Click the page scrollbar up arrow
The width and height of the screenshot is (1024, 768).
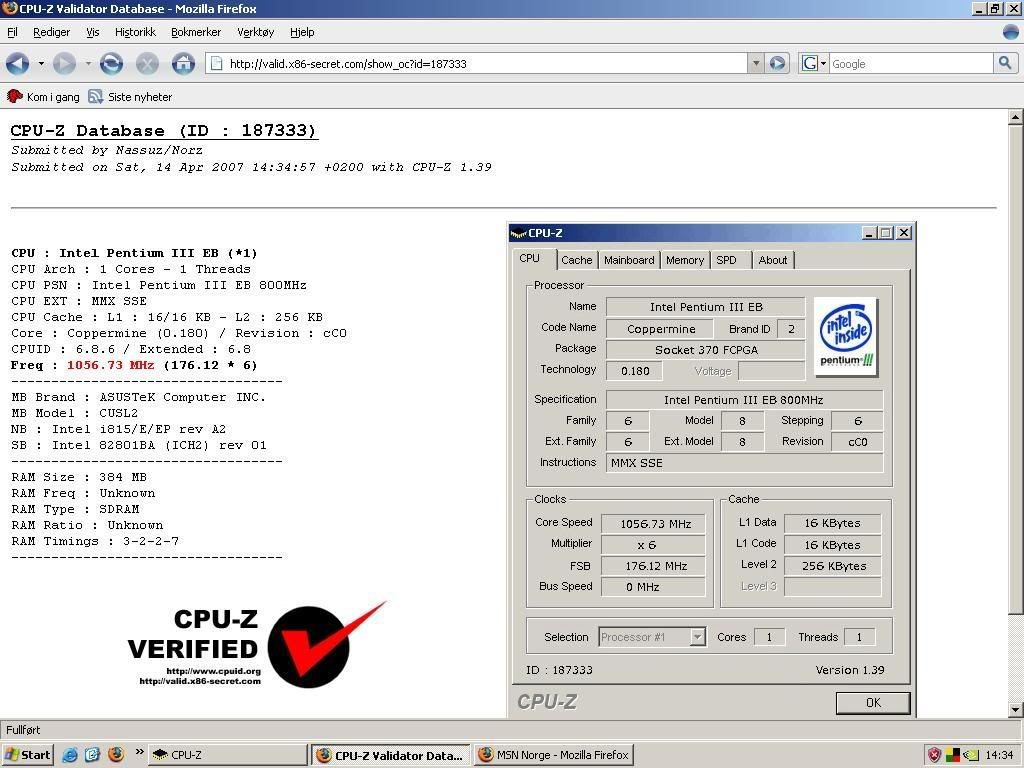tap(1015, 118)
